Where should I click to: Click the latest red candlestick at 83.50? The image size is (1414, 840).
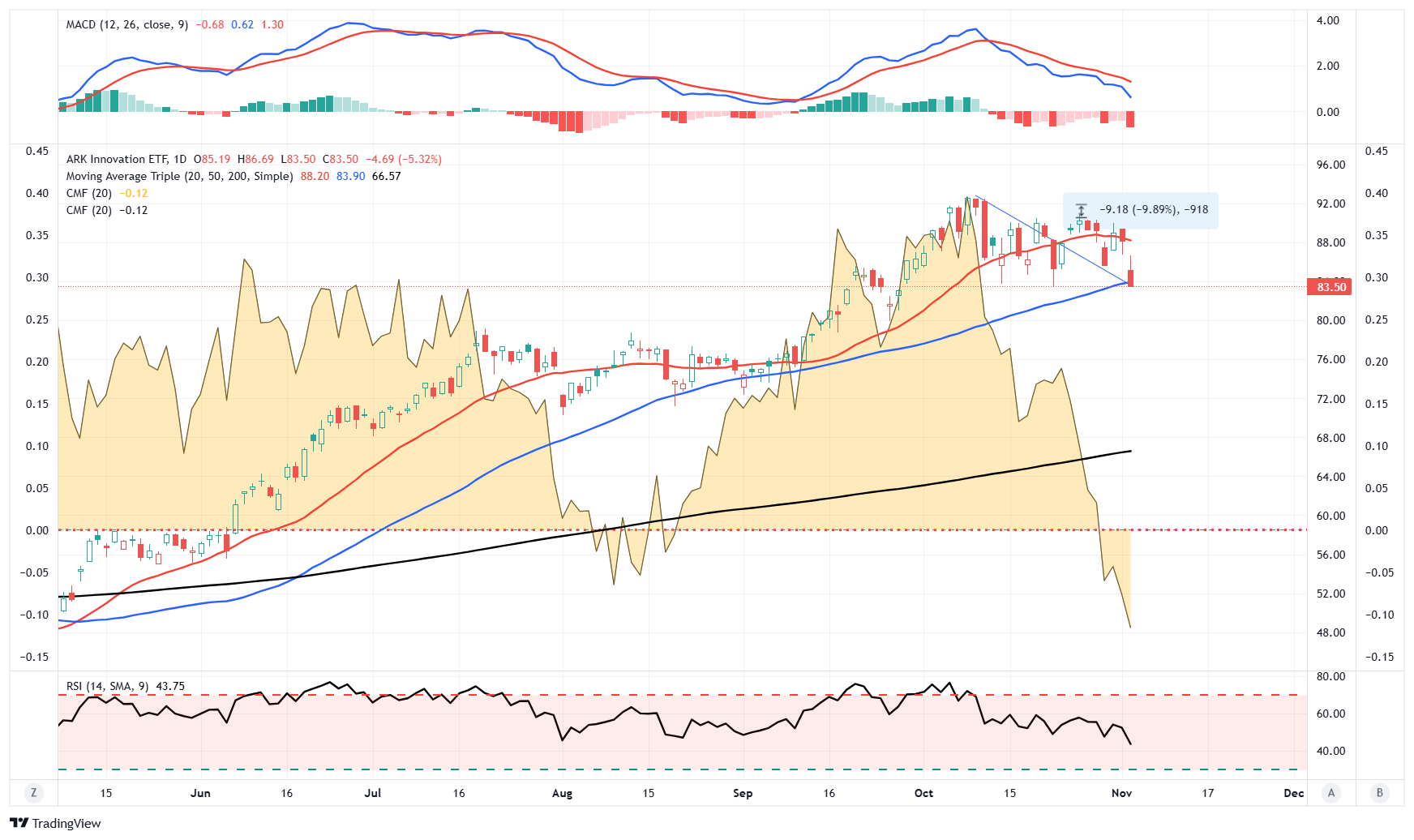point(1130,278)
